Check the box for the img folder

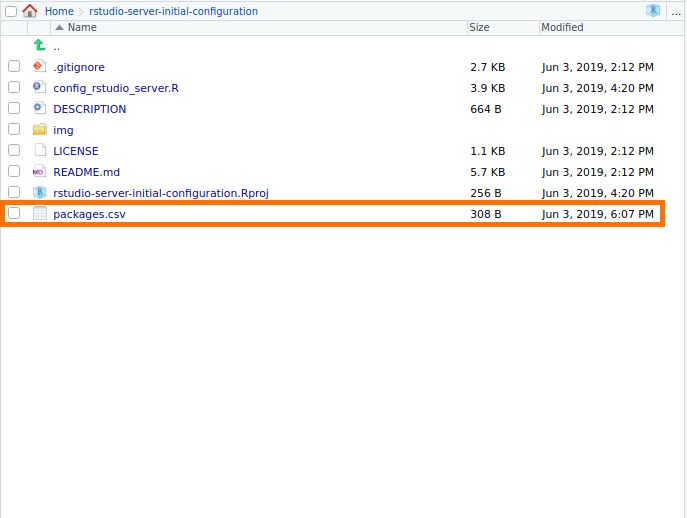[x=14, y=129]
